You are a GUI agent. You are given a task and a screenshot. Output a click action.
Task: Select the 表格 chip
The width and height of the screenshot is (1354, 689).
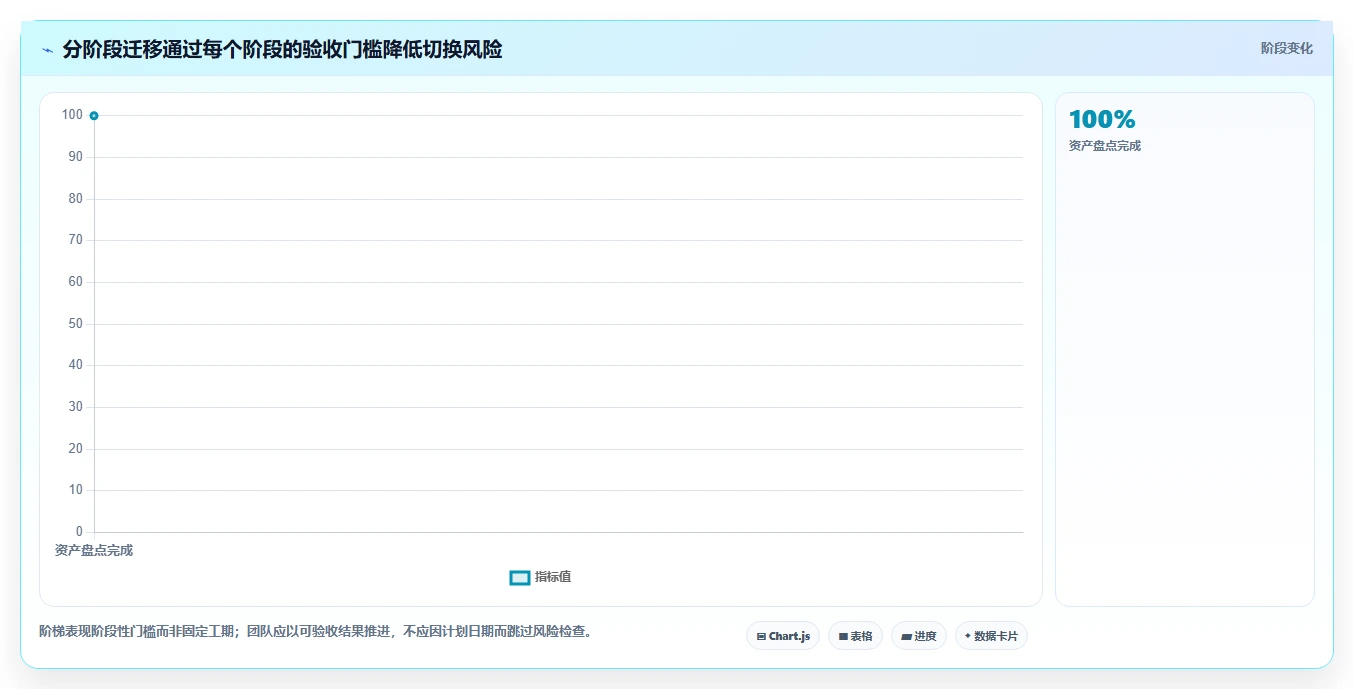(x=855, y=636)
